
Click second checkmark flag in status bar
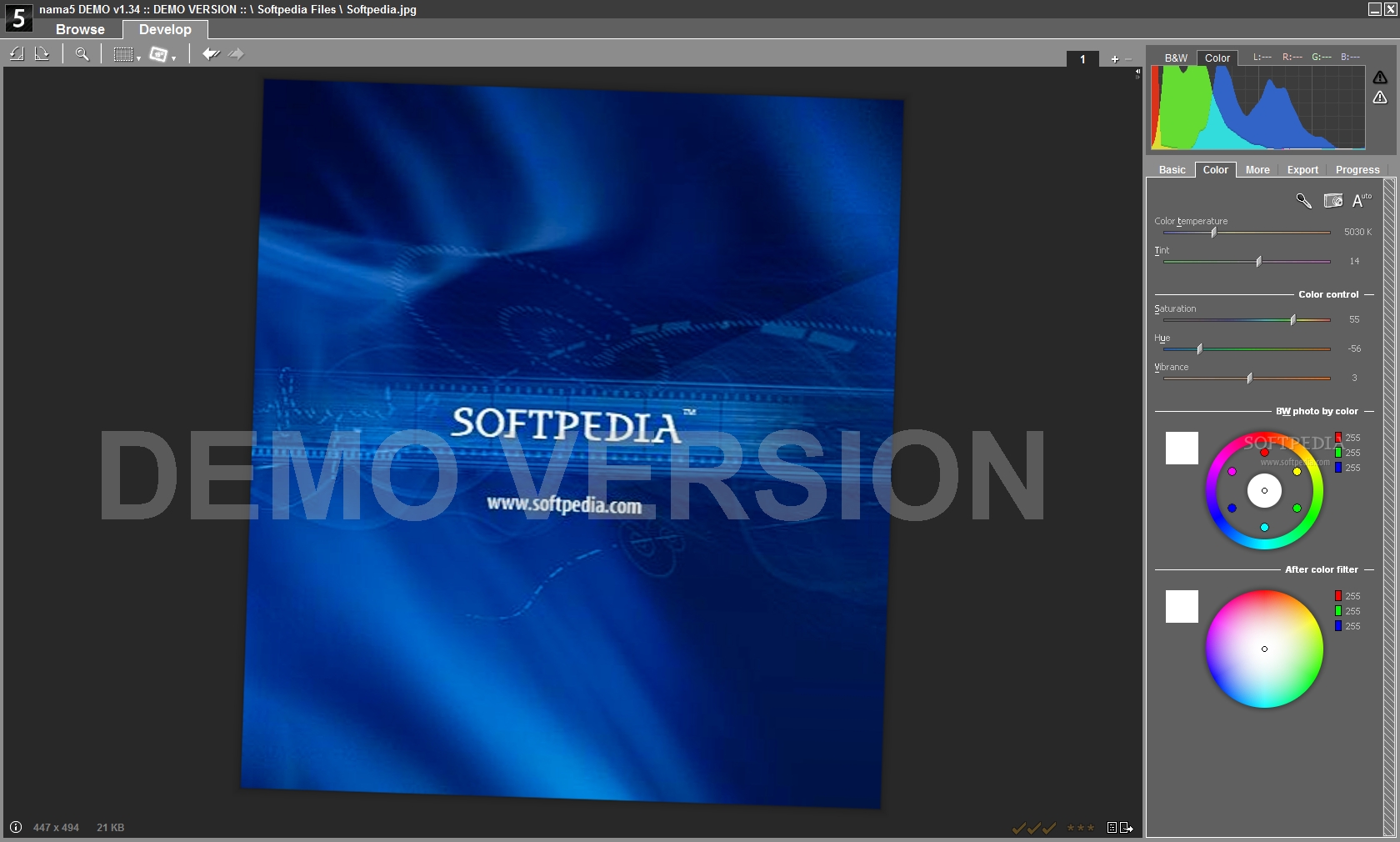(1034, 828)
